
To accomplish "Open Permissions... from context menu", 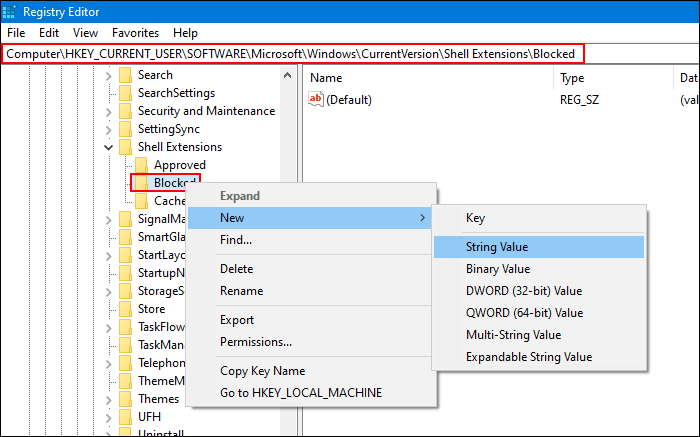I will tap(310, 342).
